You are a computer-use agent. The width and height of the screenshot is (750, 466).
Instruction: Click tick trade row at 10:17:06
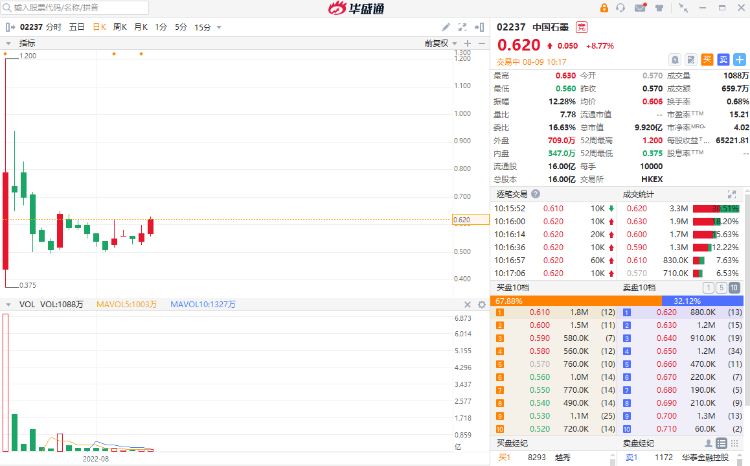tap(554, 273)
